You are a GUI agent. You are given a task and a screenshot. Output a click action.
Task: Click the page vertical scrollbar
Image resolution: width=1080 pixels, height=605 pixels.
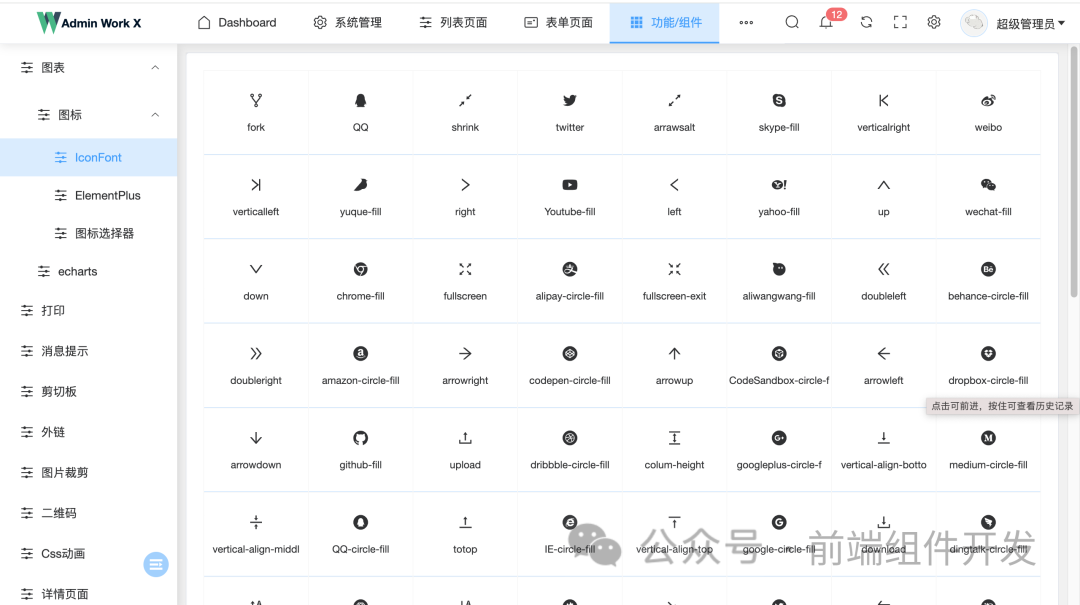click(1074, 172)
